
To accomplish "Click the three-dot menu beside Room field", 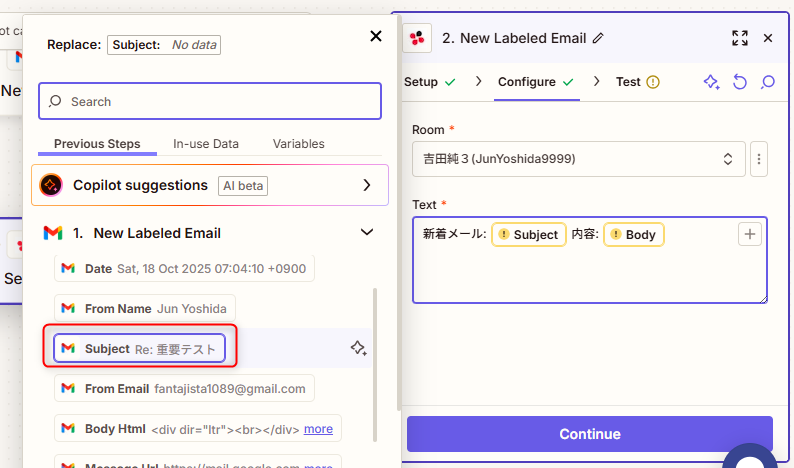I will click(x=759, y=159).
